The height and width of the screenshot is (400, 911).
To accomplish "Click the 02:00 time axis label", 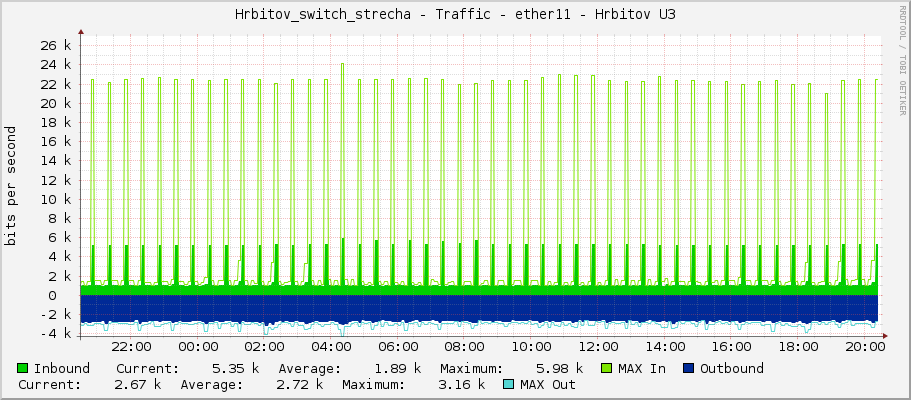I will 264,347.
